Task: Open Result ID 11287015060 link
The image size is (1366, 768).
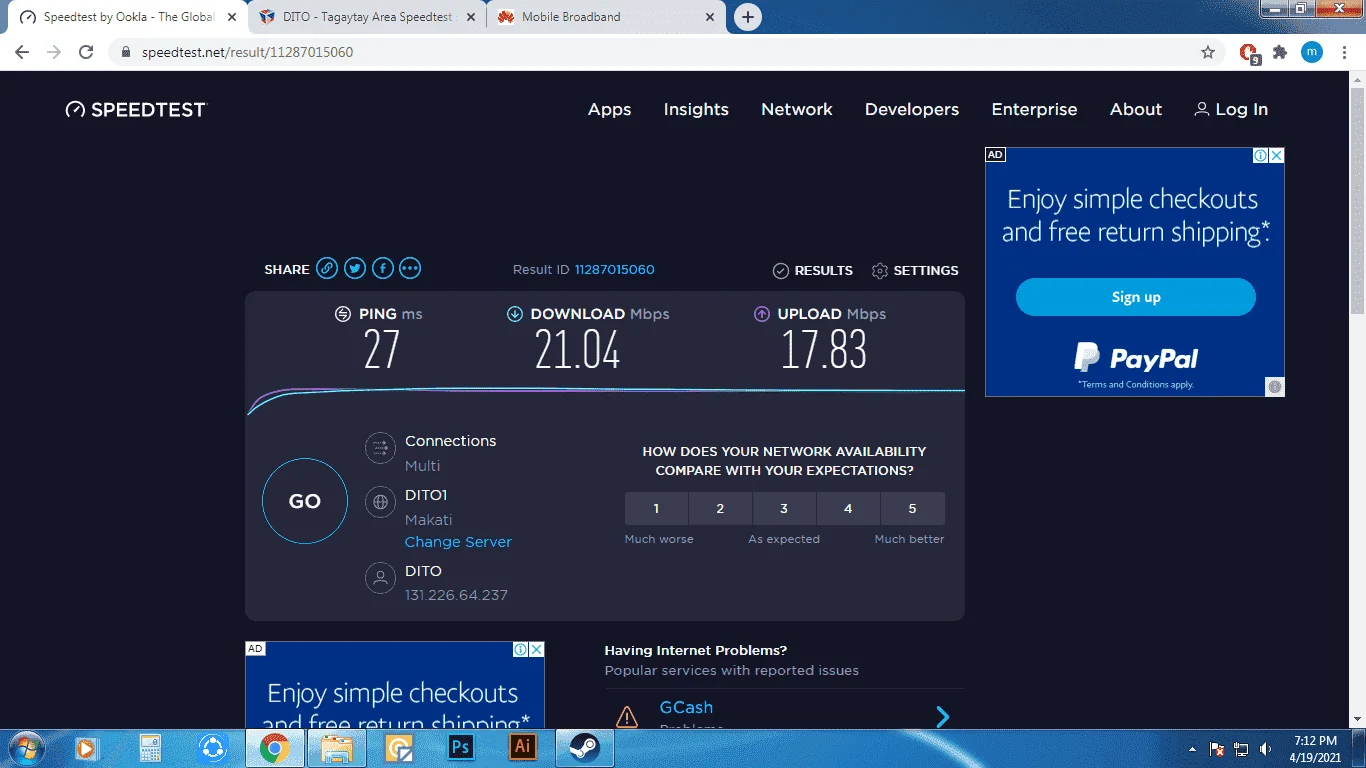Action: [614, 270]
